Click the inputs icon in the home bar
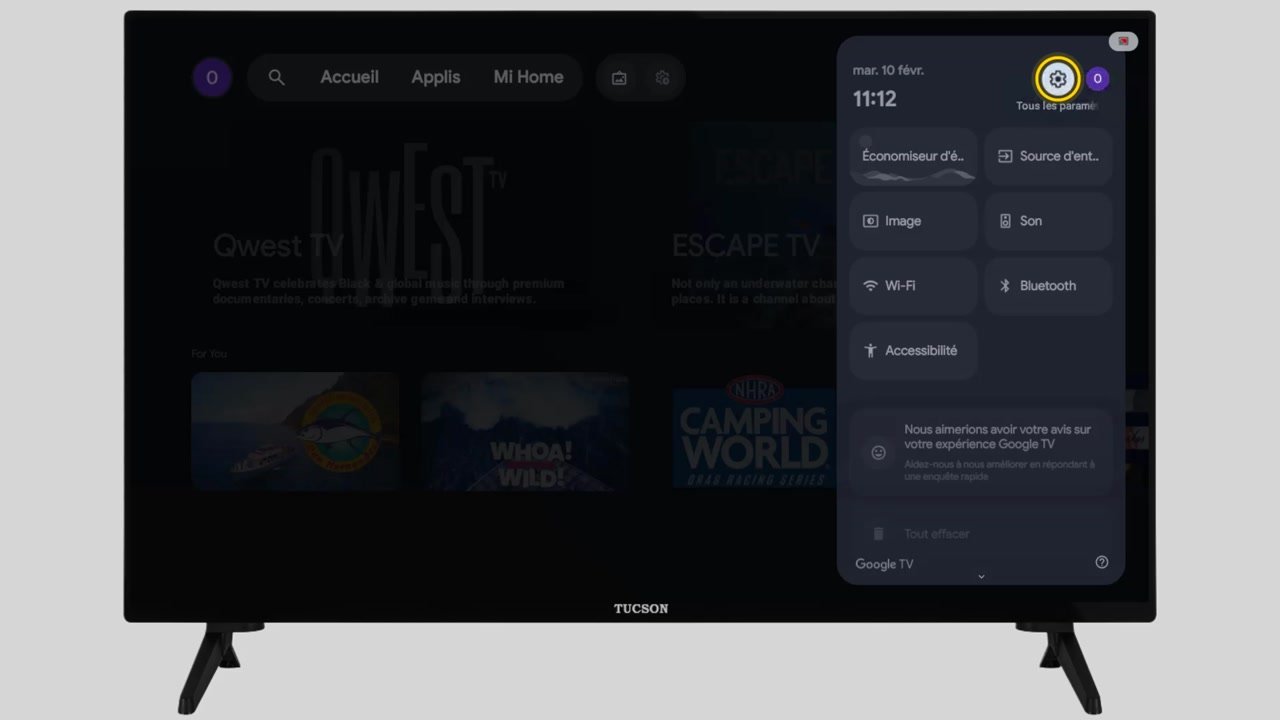1280x720 pixels. [619, 78]
